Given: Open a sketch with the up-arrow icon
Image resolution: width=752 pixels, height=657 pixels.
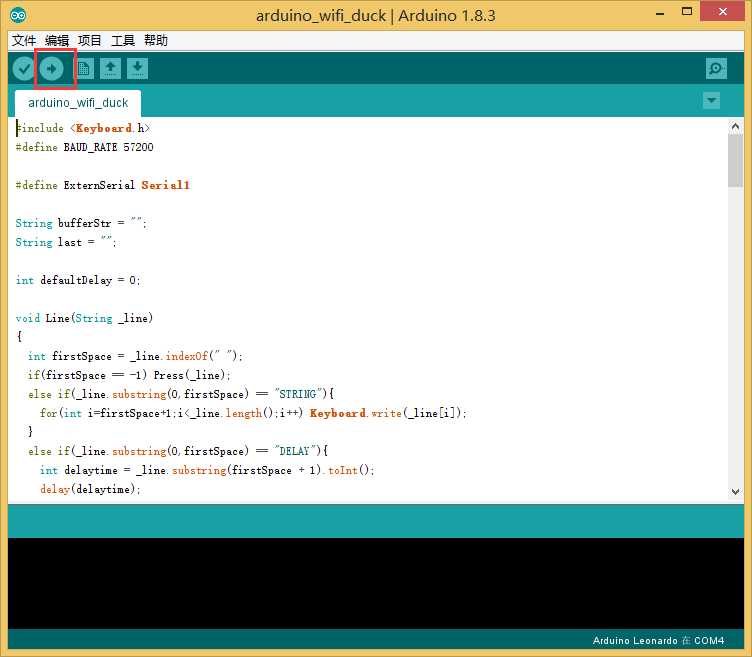Looking at the screenshot, I should pyautogui.click(x=110, y=69).
